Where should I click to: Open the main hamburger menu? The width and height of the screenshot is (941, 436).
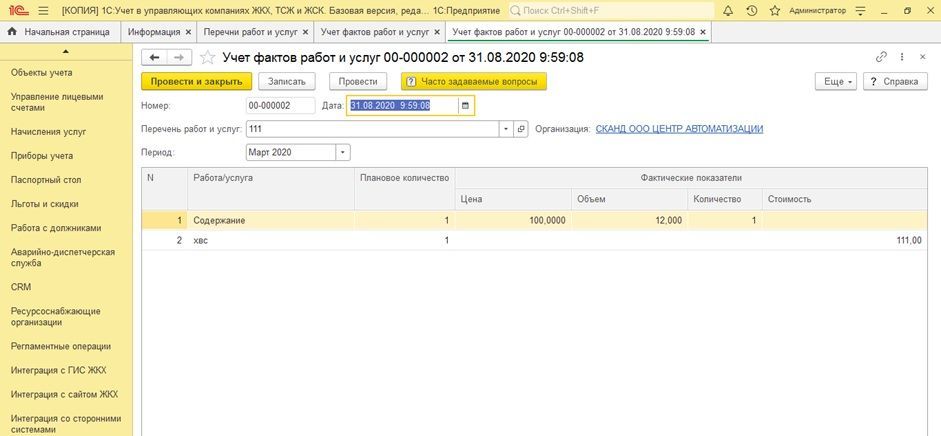pyautogui.click(x=43, y=11)
